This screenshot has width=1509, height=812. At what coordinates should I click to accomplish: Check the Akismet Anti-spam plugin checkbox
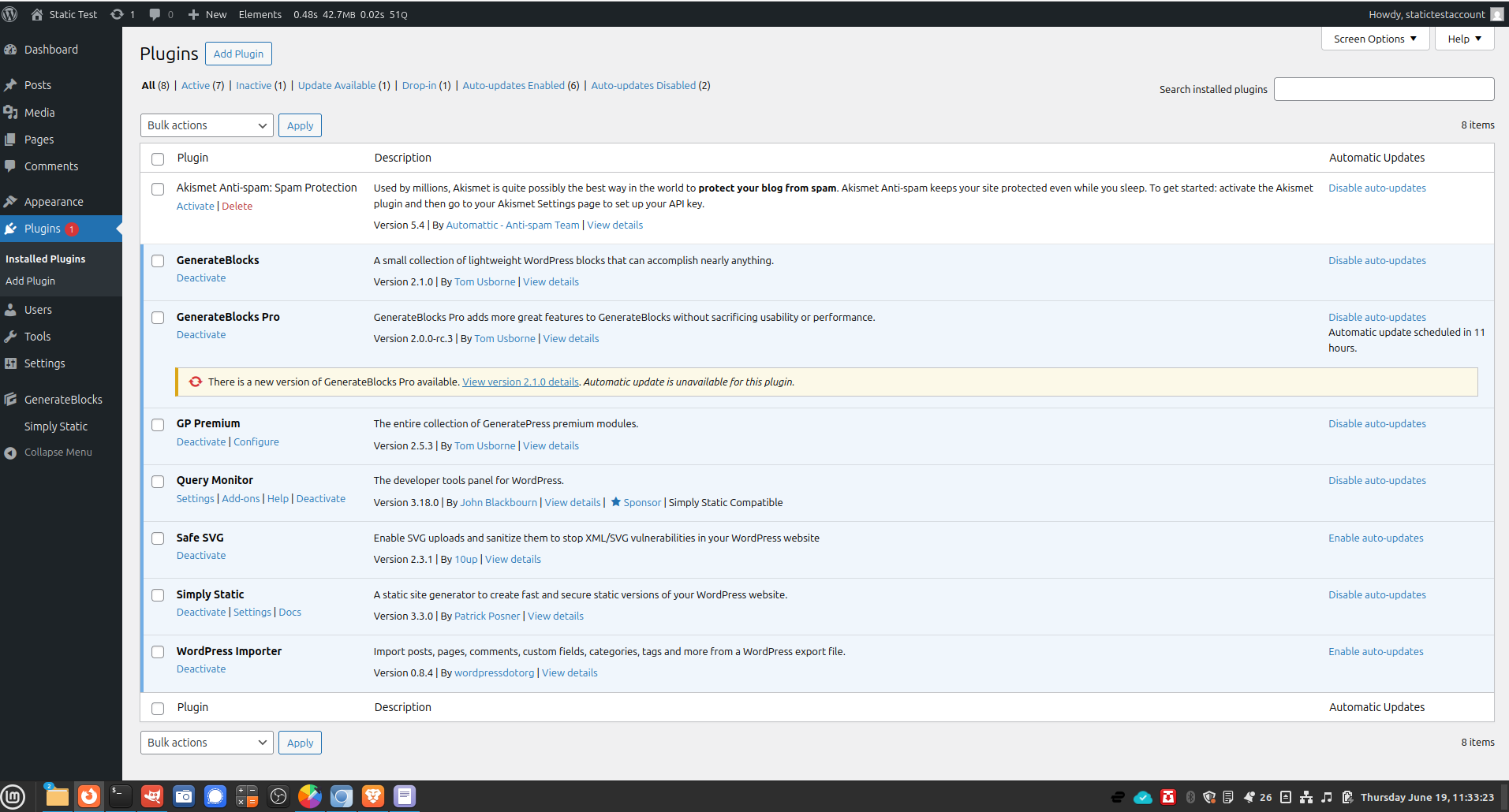[158, 189]
